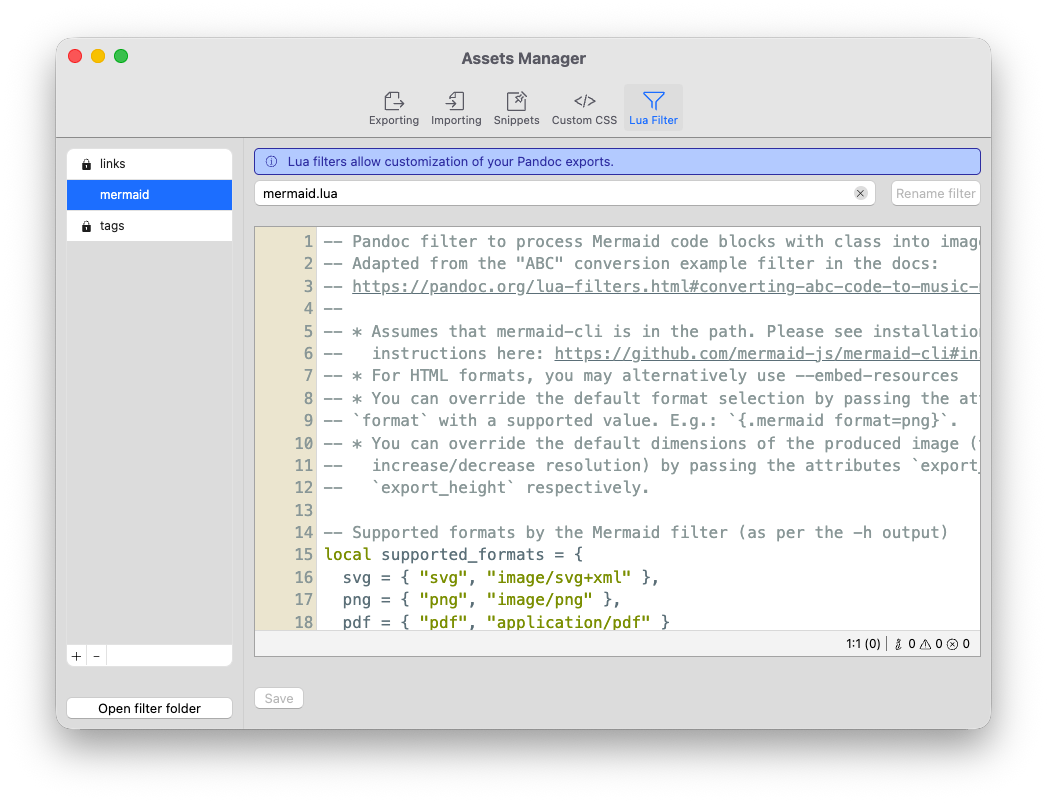The width and height of the screenshot is (1047, 803).
Task: Open the Exporting tab
Action: 394,108
